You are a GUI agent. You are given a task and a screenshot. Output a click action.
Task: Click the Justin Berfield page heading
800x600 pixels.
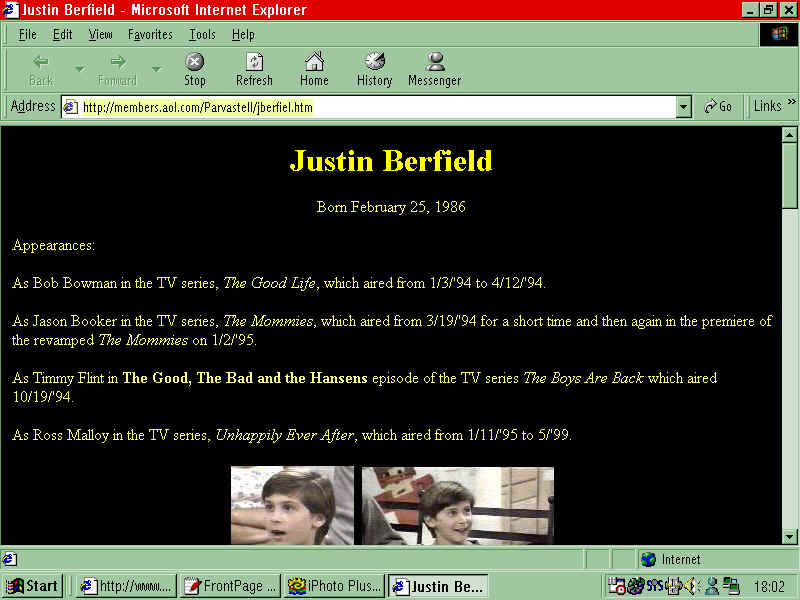(x=391, y=161)
